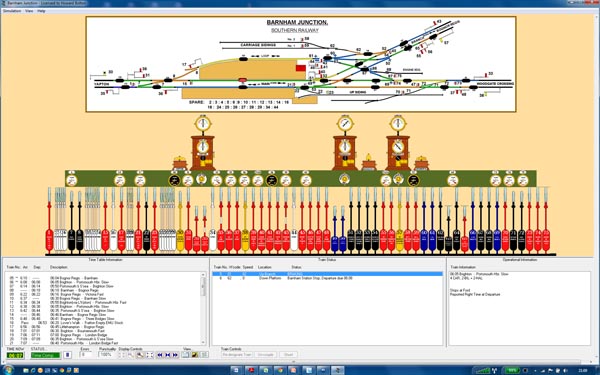Viewport: 600px width, 375px height.
Task: Click the third View panel icon
Action: pyautogui.click(x=204, y=355)
